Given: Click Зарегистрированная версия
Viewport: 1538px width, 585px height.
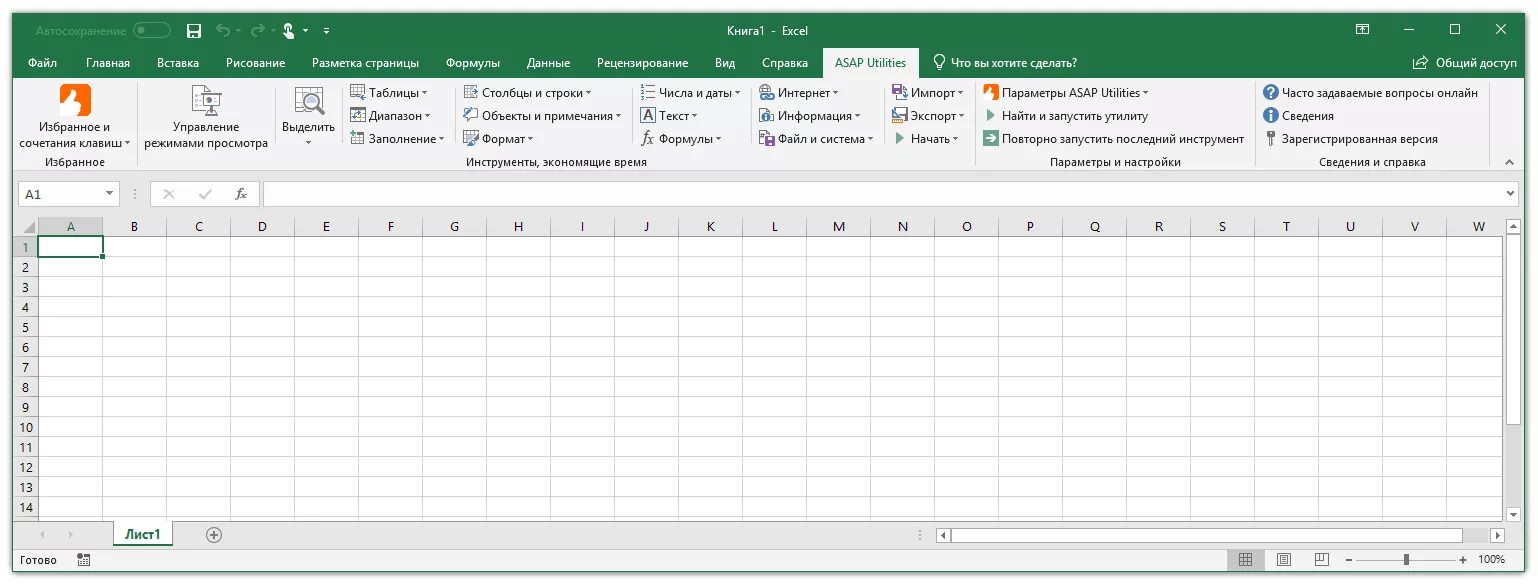Looking at the screenshot, I should [x=1351, y=139].
